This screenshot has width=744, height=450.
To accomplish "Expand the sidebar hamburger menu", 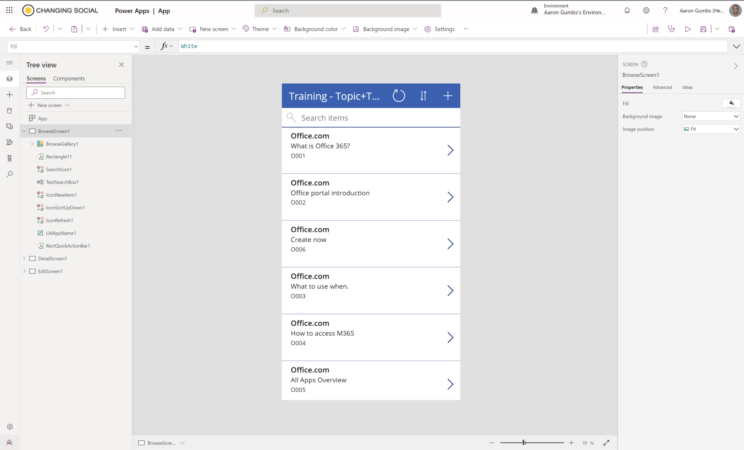I will click(9, 63).
